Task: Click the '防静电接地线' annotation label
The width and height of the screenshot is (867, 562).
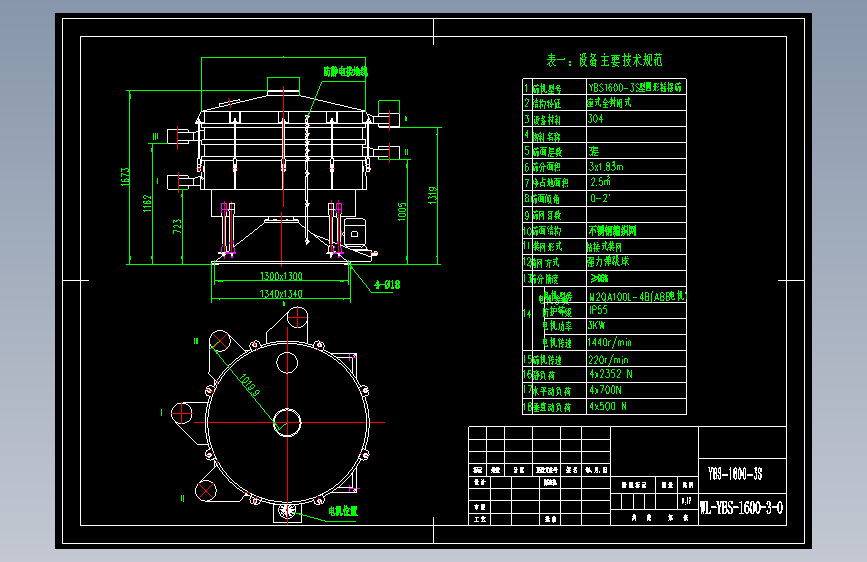Action: (x=346, y=71)
